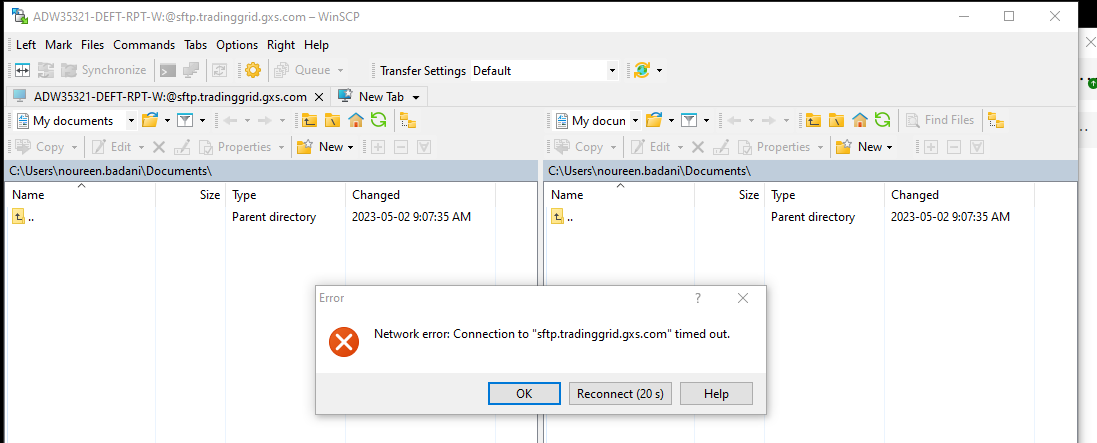This screenshot has height=443, width=1097.
Task: Open the New Tab dropdown arrow
Action: tap(416, 97)
